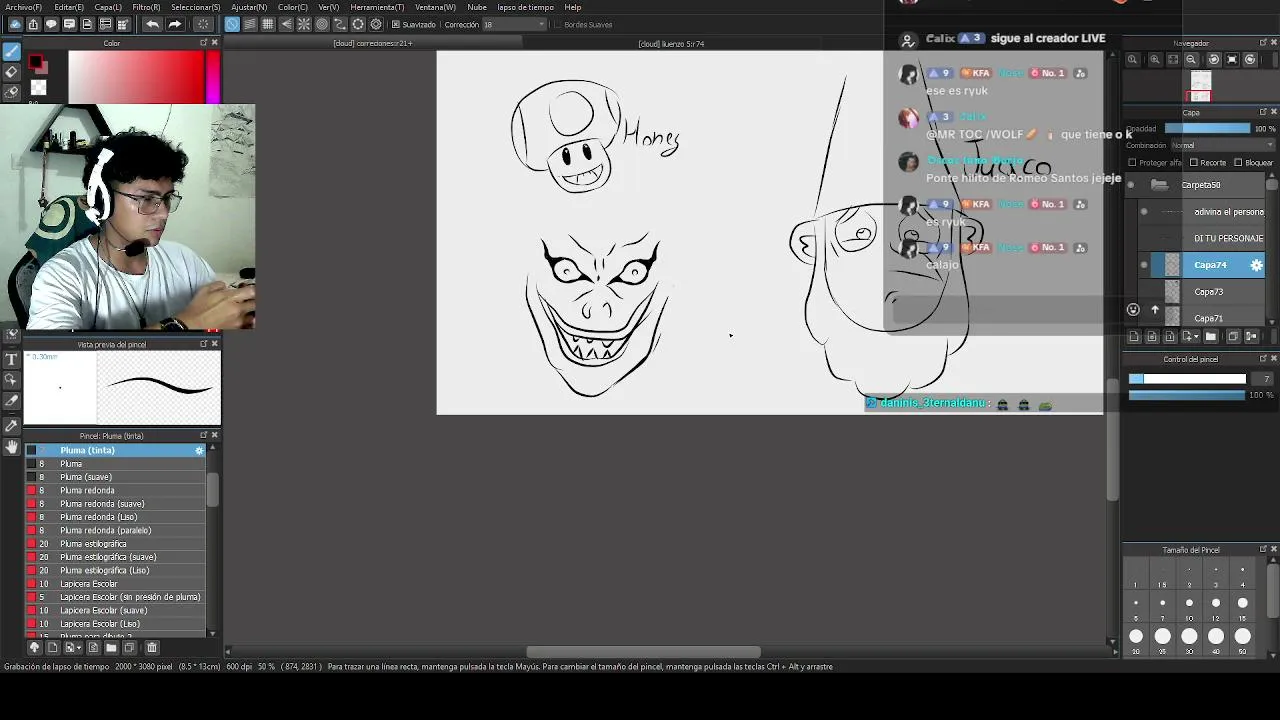Undock the Navegador panel
Screen dimensions: 1280x720
point(1262,43)
